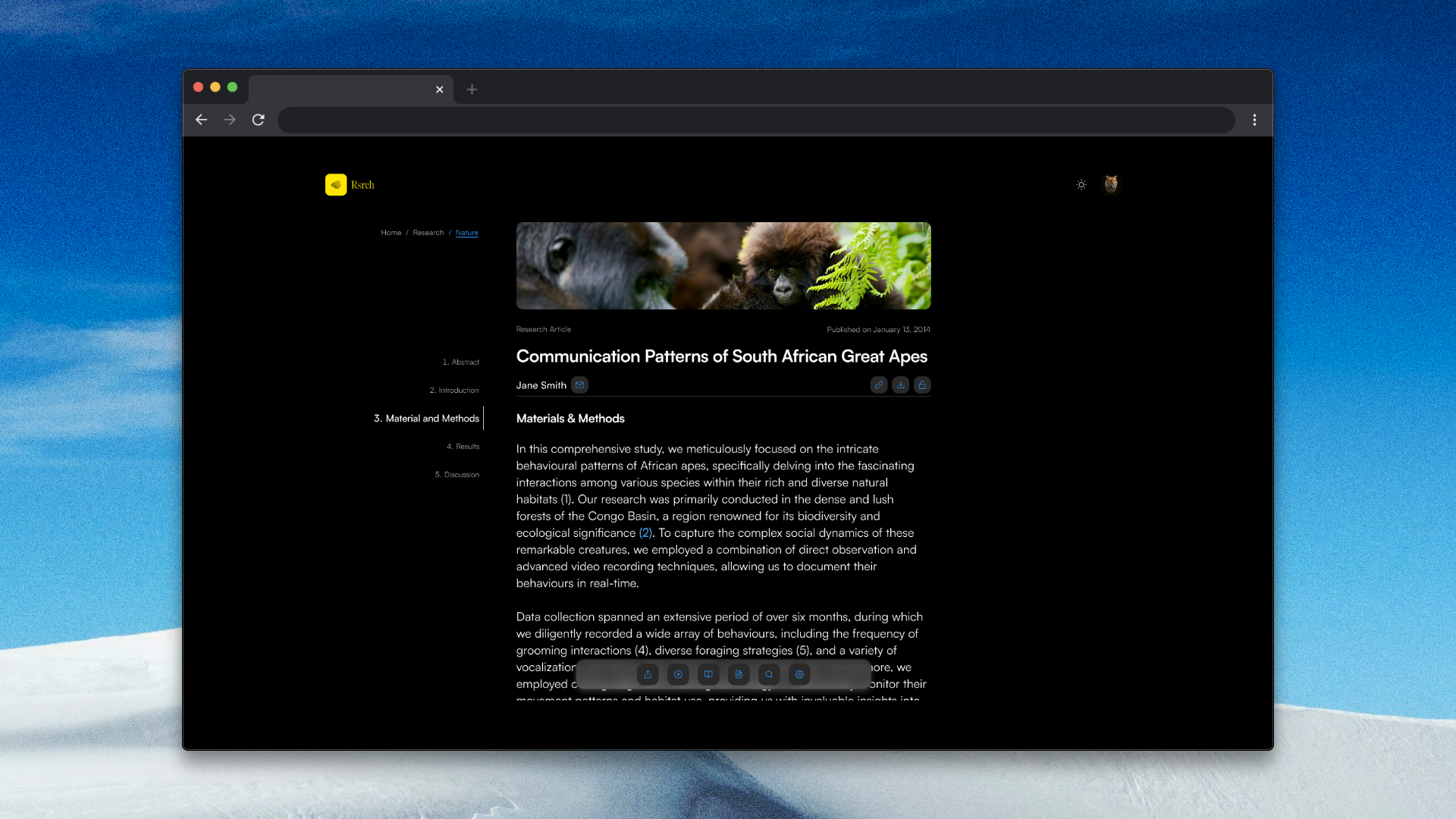Screen dimensions: 1456x819
Task: Open settings gear in floating toolbar
Action: pos(799,674)
